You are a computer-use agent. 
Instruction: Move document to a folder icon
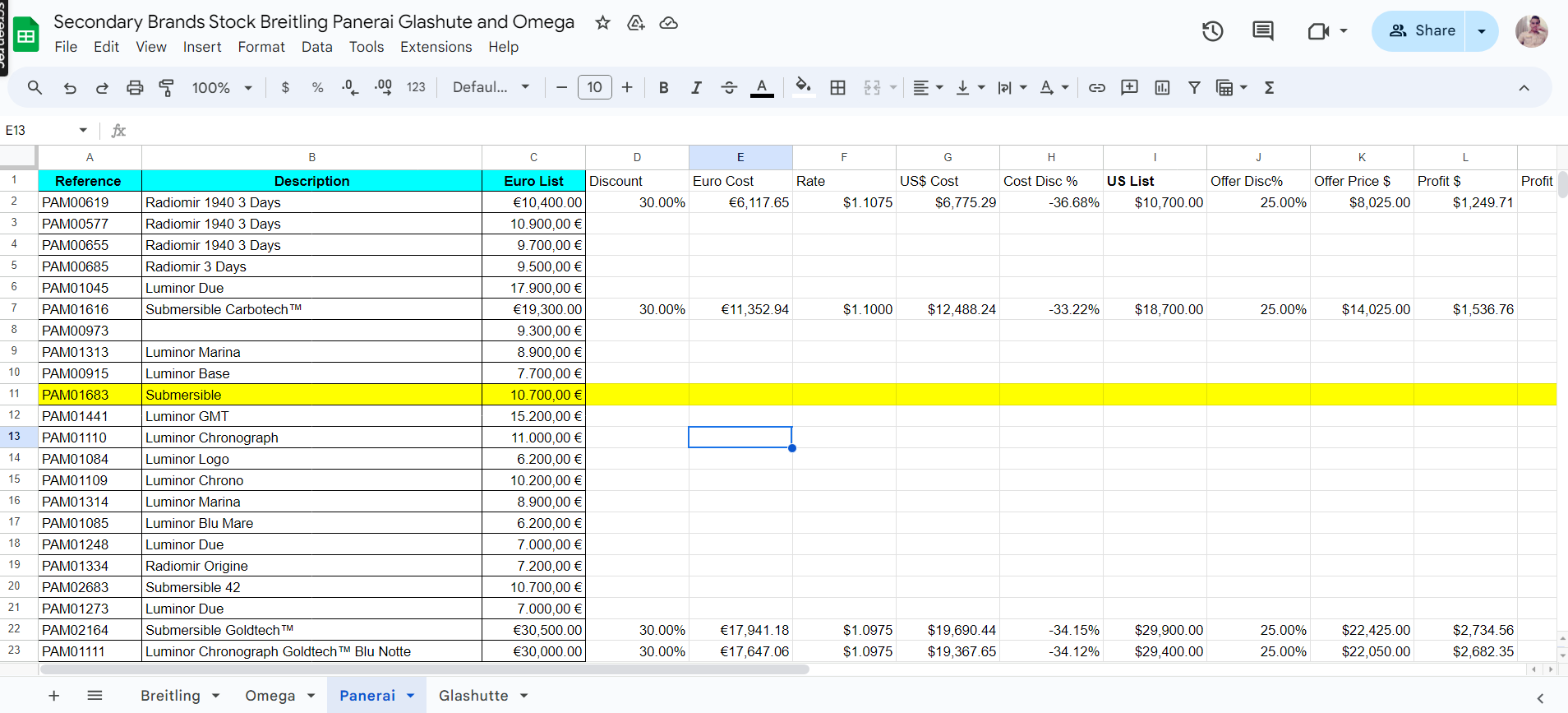pyautogui.click(x=636, y=22)
